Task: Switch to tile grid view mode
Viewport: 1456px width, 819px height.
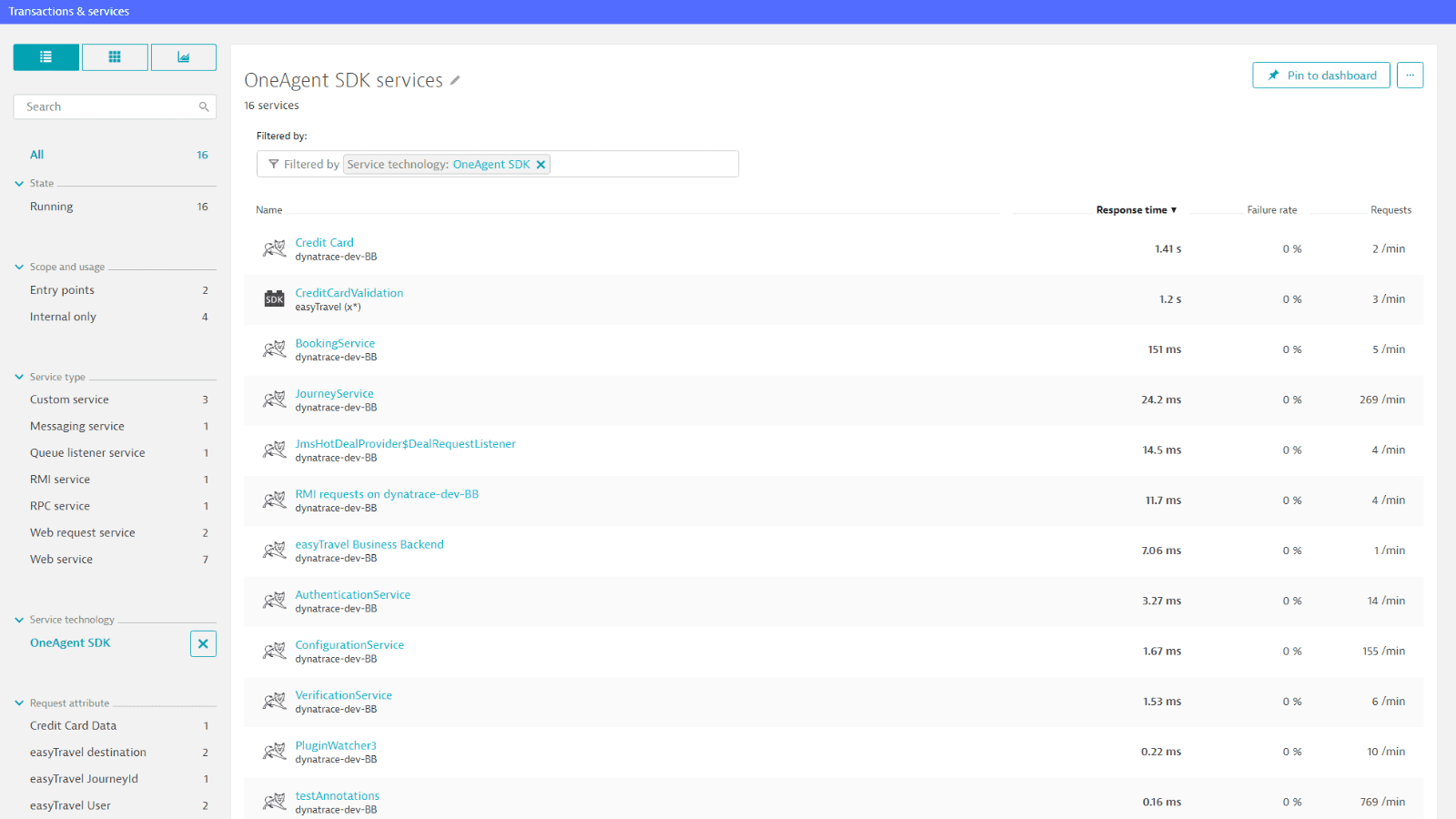Action: click(115, 57)
